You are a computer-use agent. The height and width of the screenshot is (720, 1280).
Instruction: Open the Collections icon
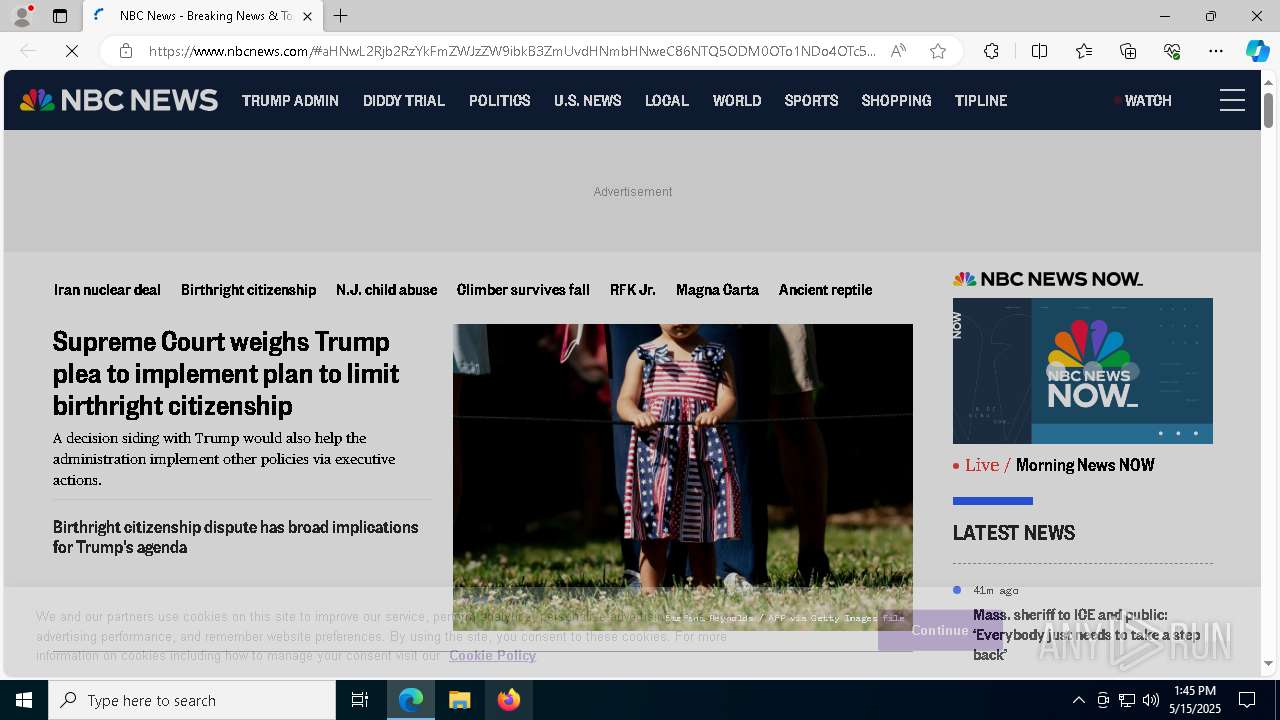pos(1128,51)
